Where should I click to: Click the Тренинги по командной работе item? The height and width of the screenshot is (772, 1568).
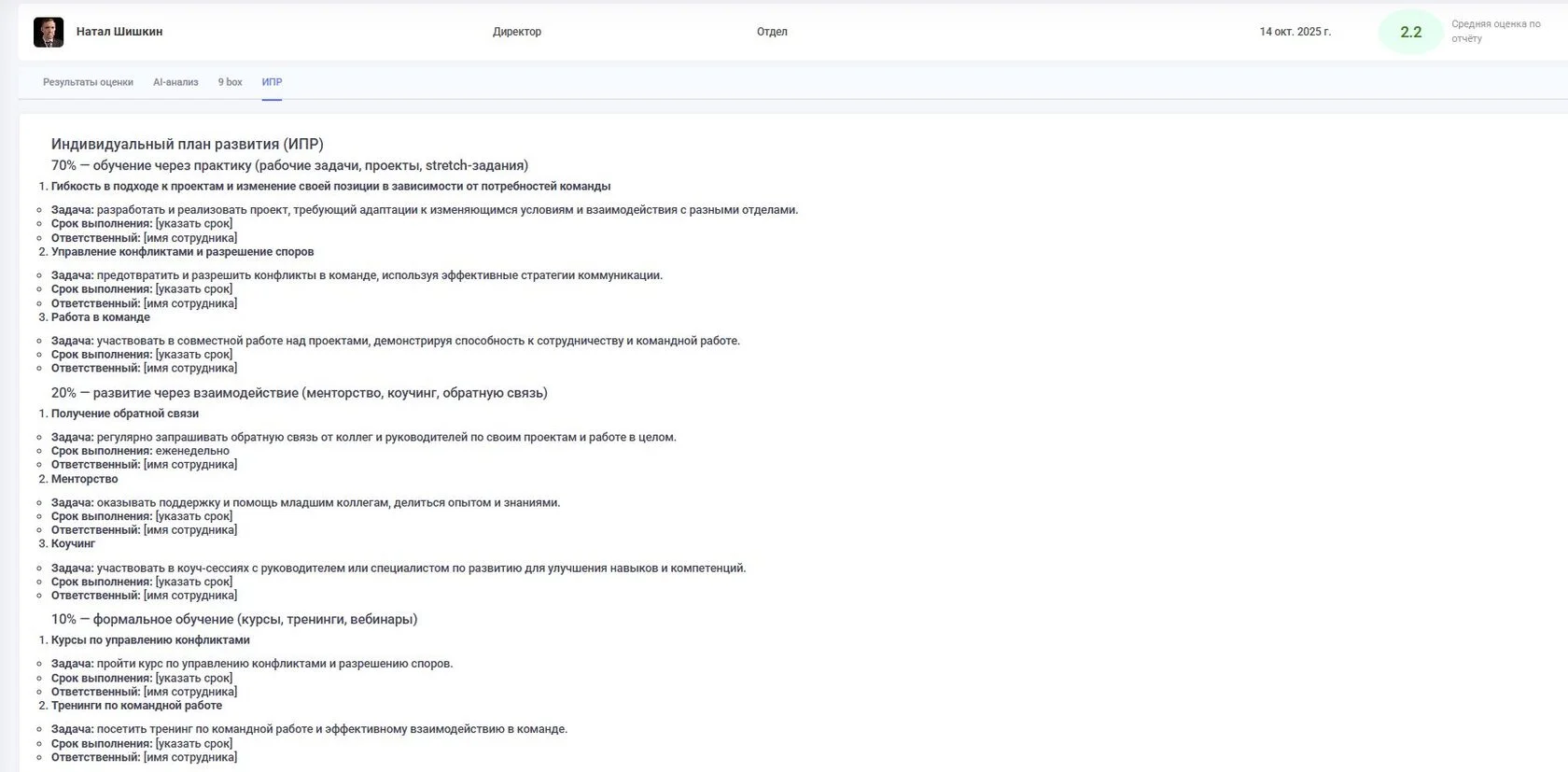tap(136, 706)
